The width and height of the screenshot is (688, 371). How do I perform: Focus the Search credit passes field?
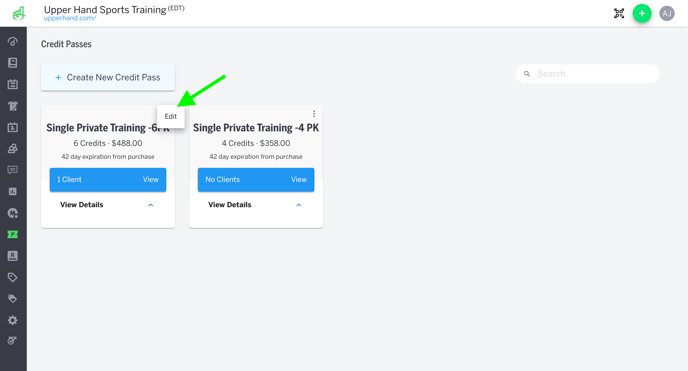tap(588, 74)
